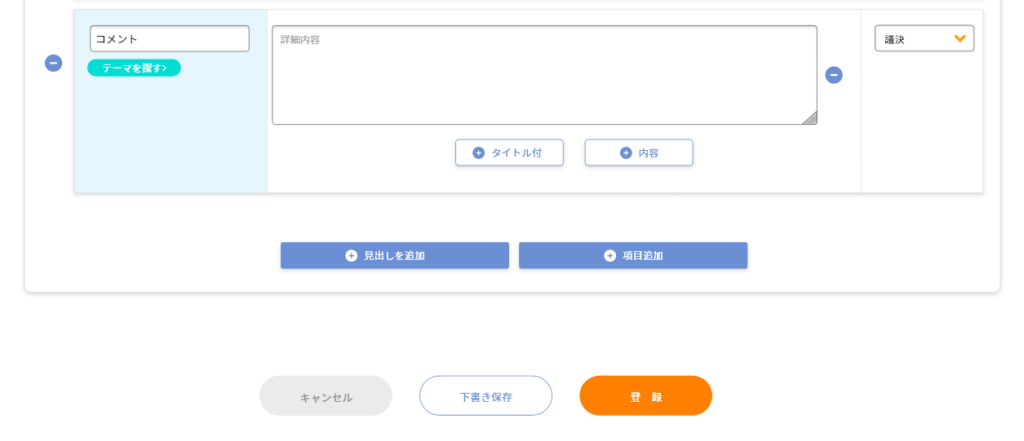
Task: Cancel with the キャンセル button
Action: tap(326, 396)
